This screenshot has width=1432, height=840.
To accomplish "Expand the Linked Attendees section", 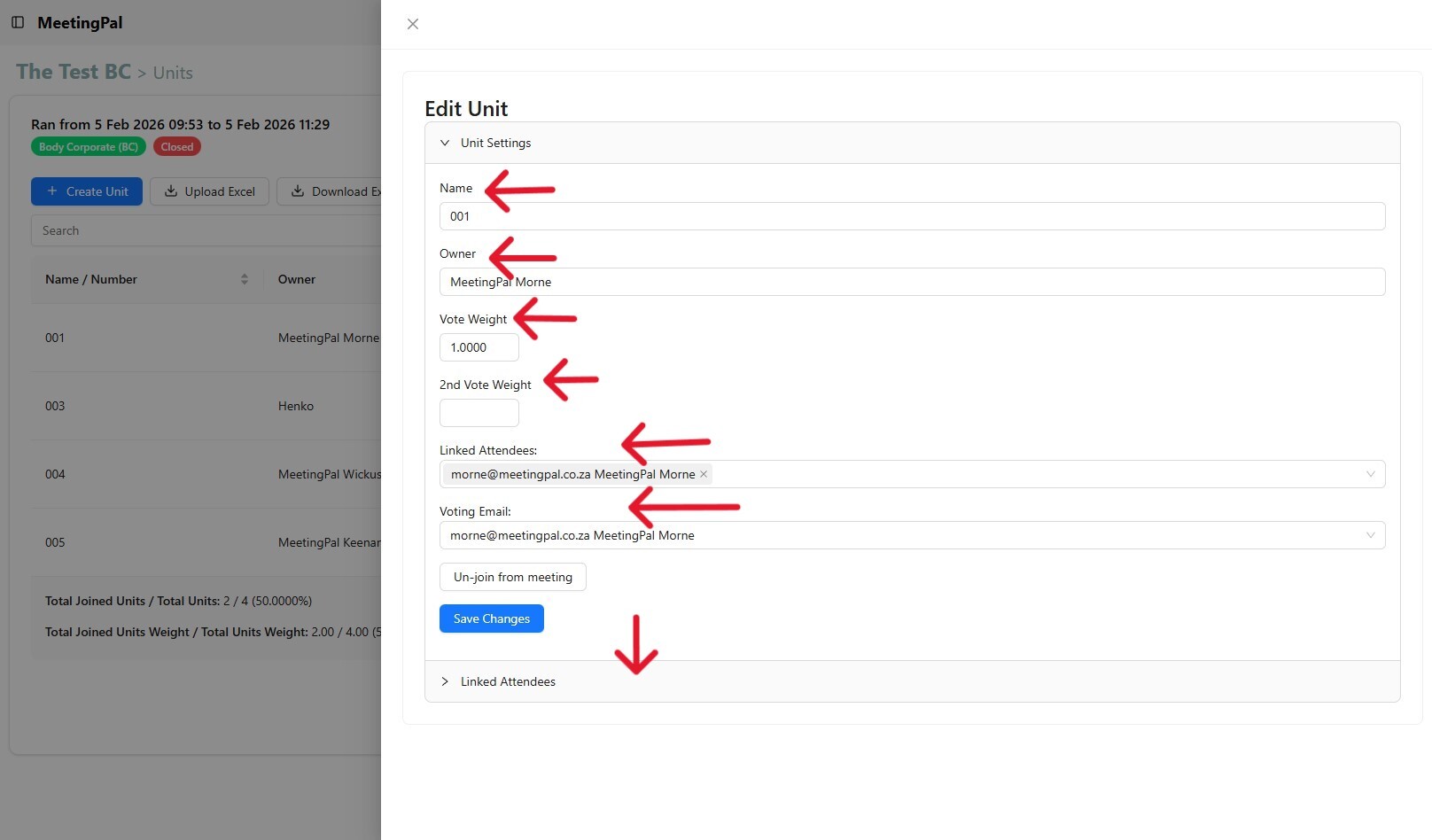I will (x=445, y=681).
